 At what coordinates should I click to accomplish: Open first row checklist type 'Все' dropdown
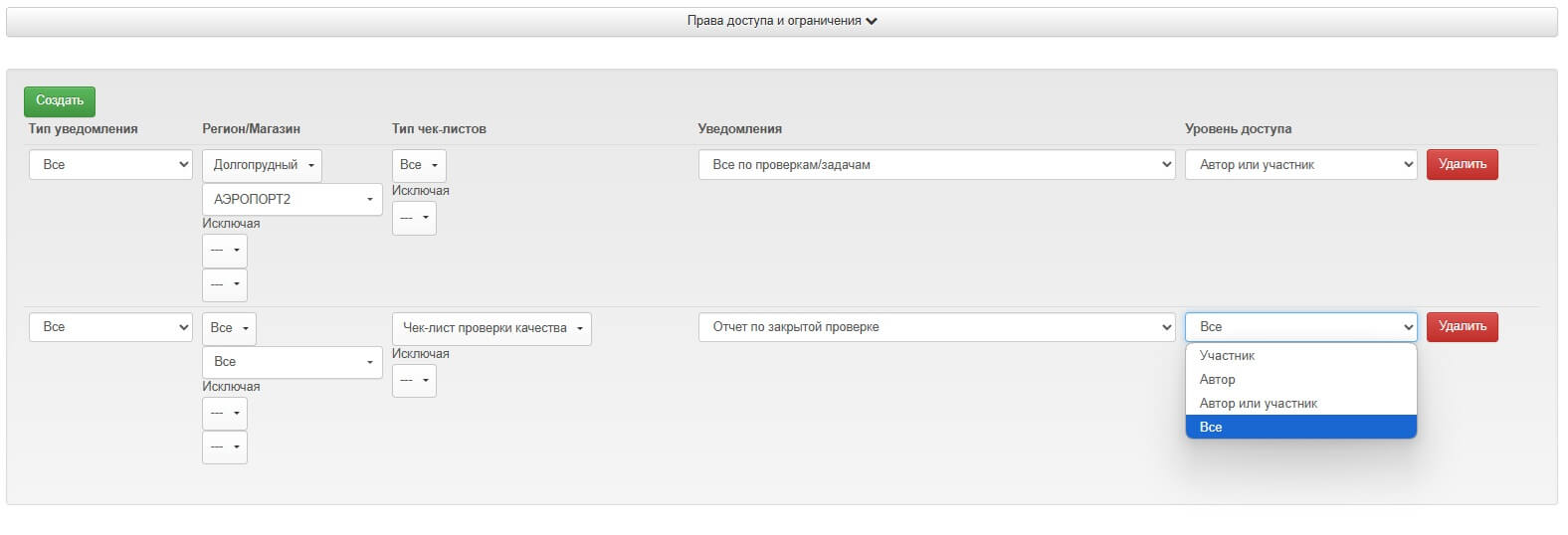point(419,165)
